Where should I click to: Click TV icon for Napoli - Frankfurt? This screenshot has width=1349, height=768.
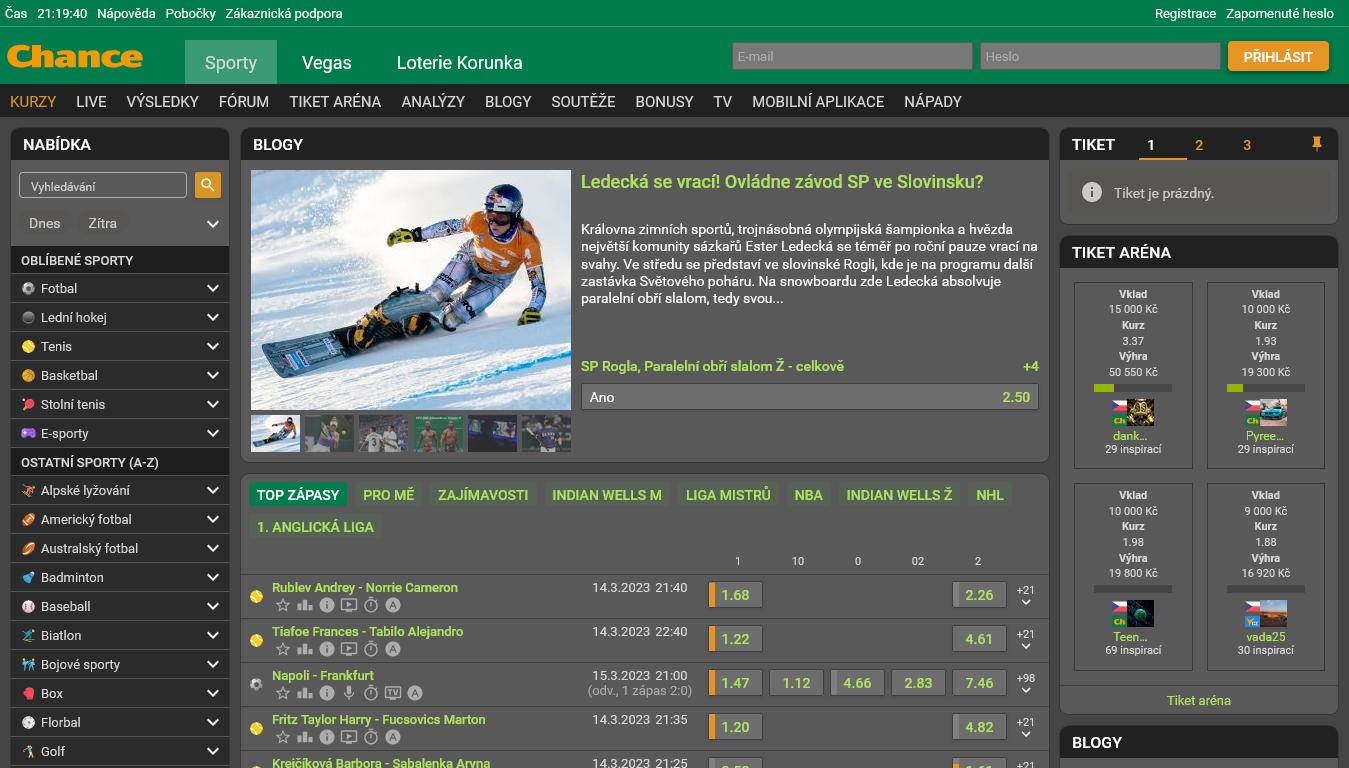coord(393,693)
